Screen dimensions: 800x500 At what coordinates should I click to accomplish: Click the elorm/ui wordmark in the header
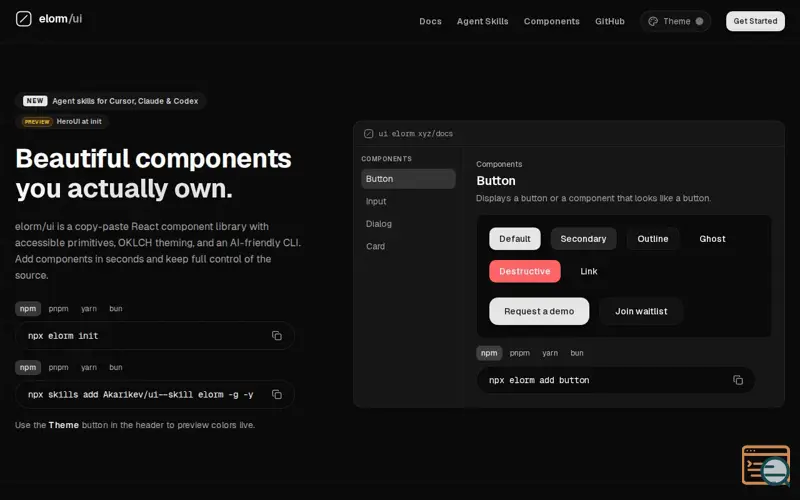[60, 19]
